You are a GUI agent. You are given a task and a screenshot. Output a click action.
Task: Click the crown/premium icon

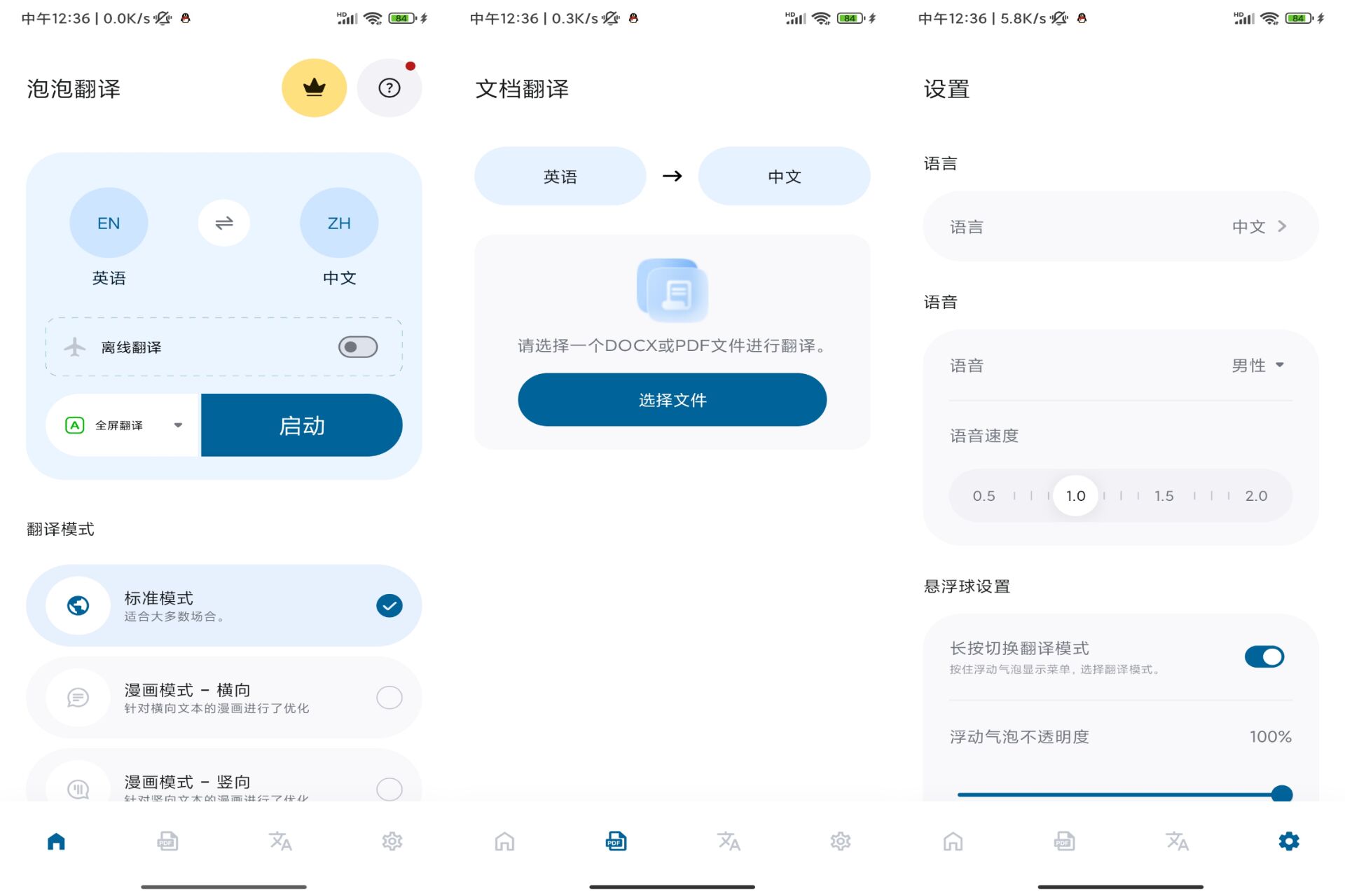(314, 88)
